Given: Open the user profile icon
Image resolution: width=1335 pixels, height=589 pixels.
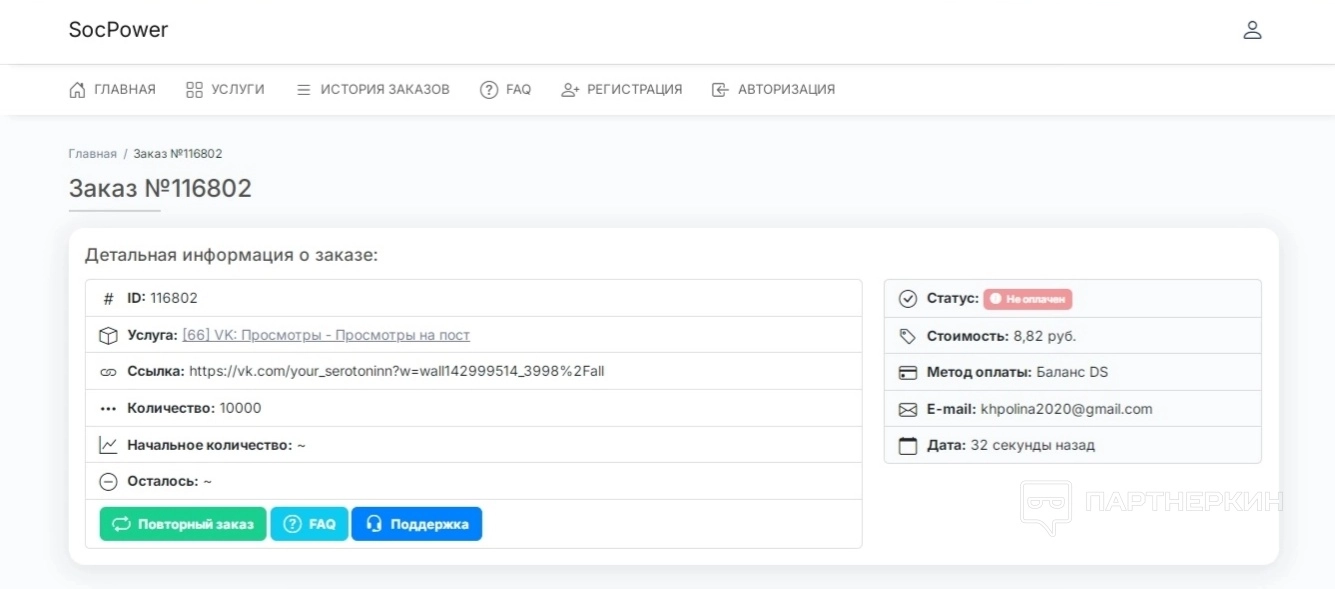Looking at the screenshot, I should tap(1252, 30).
